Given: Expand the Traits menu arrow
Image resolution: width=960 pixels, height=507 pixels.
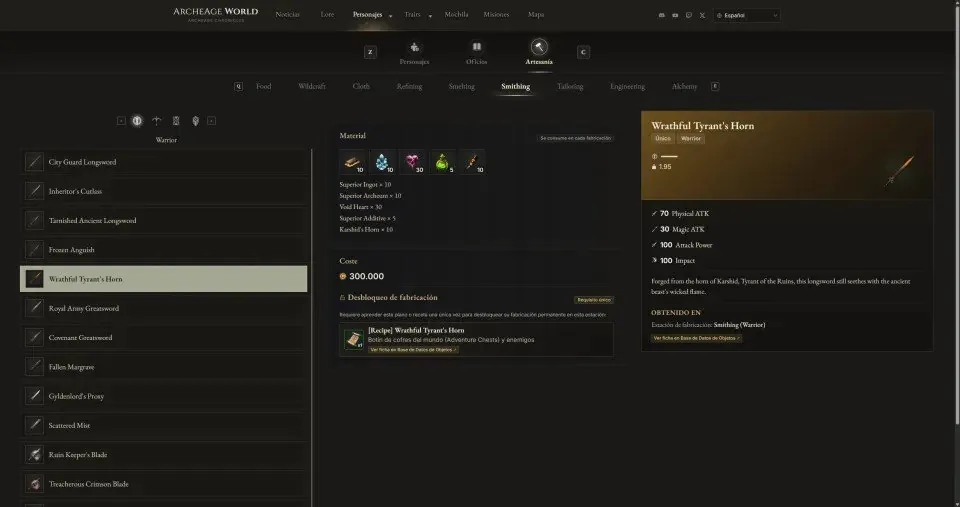Looking at the screenshot, I should 430,16.
